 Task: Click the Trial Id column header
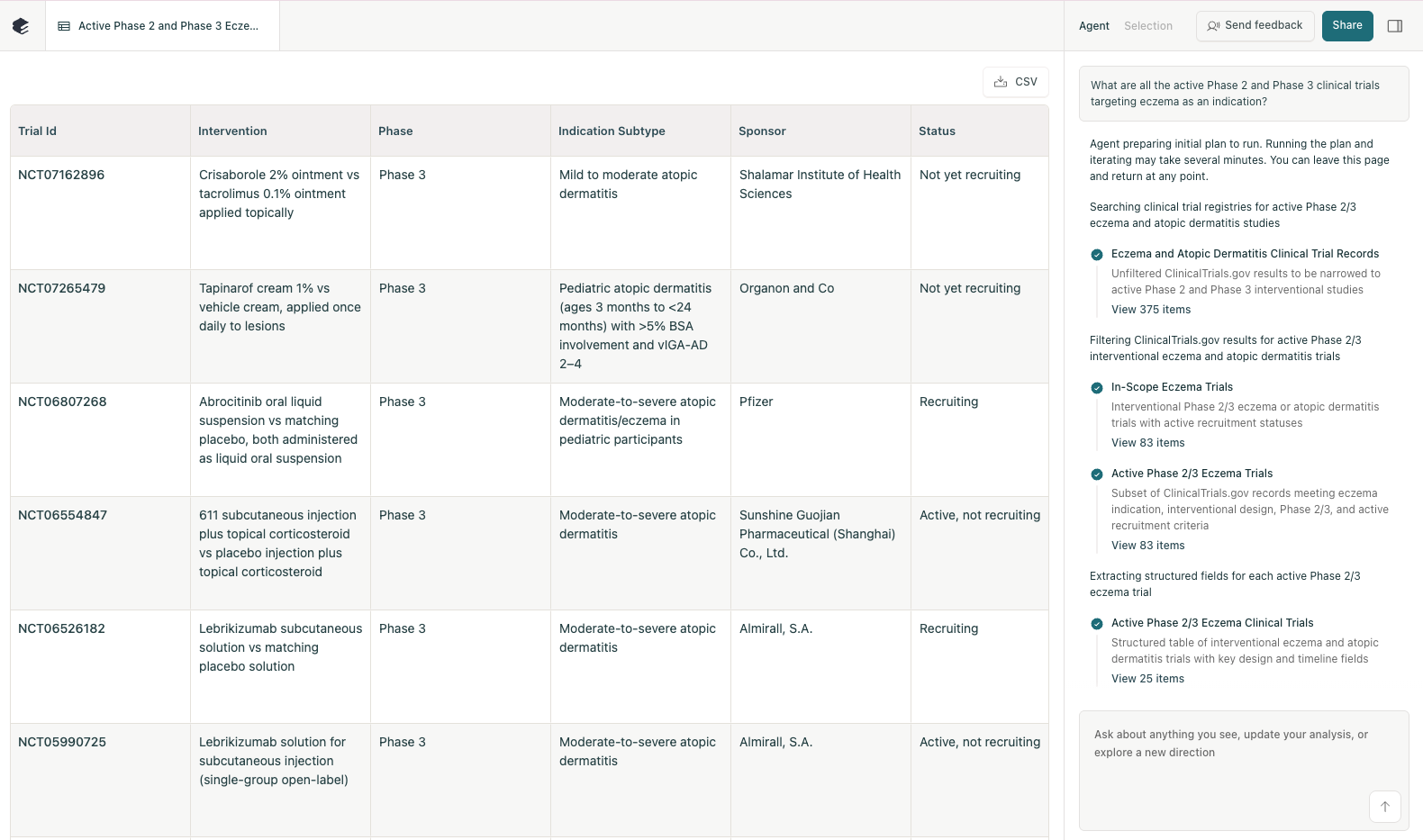38,131
